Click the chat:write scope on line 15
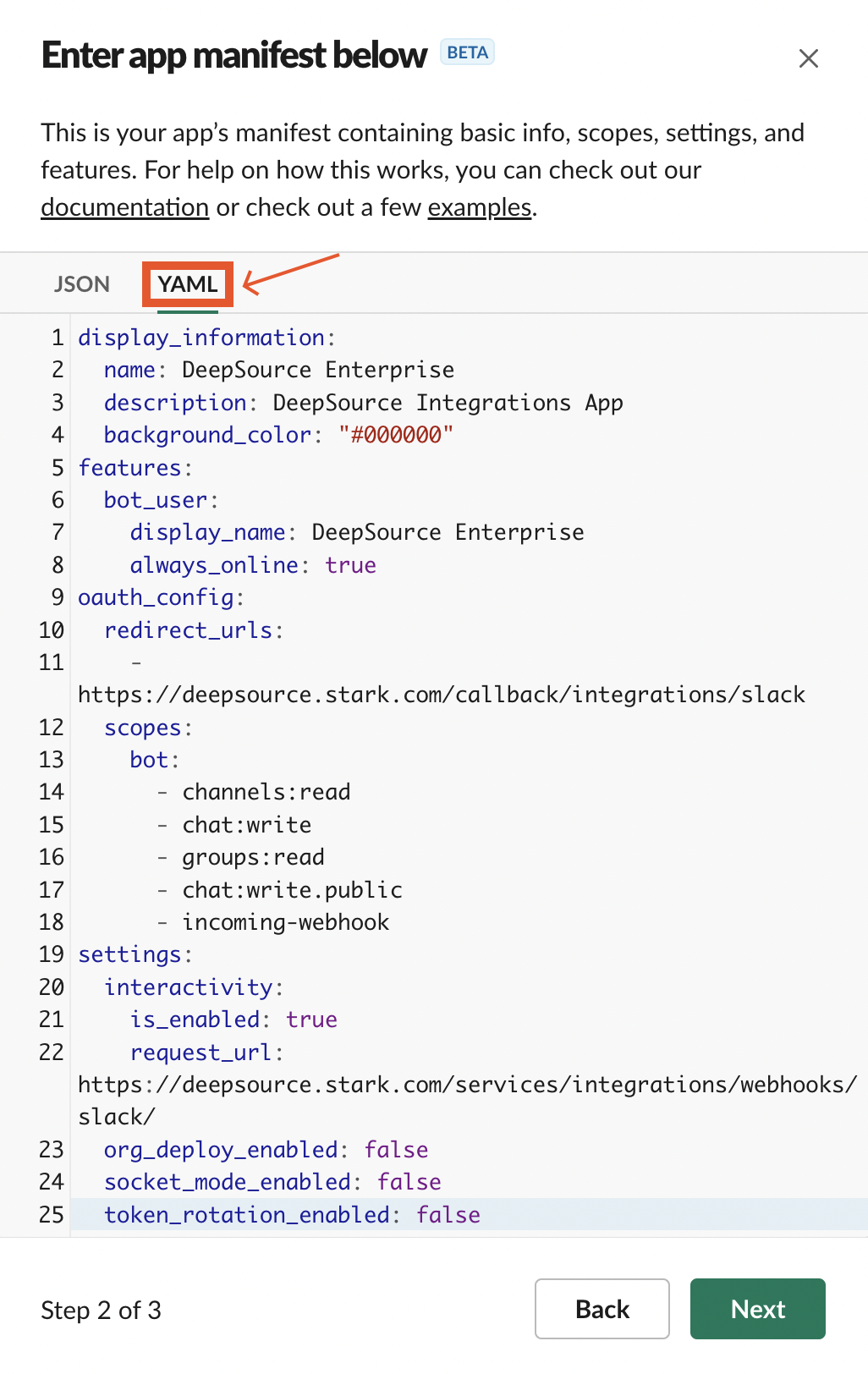868x1374 pixels. point(247,825)
